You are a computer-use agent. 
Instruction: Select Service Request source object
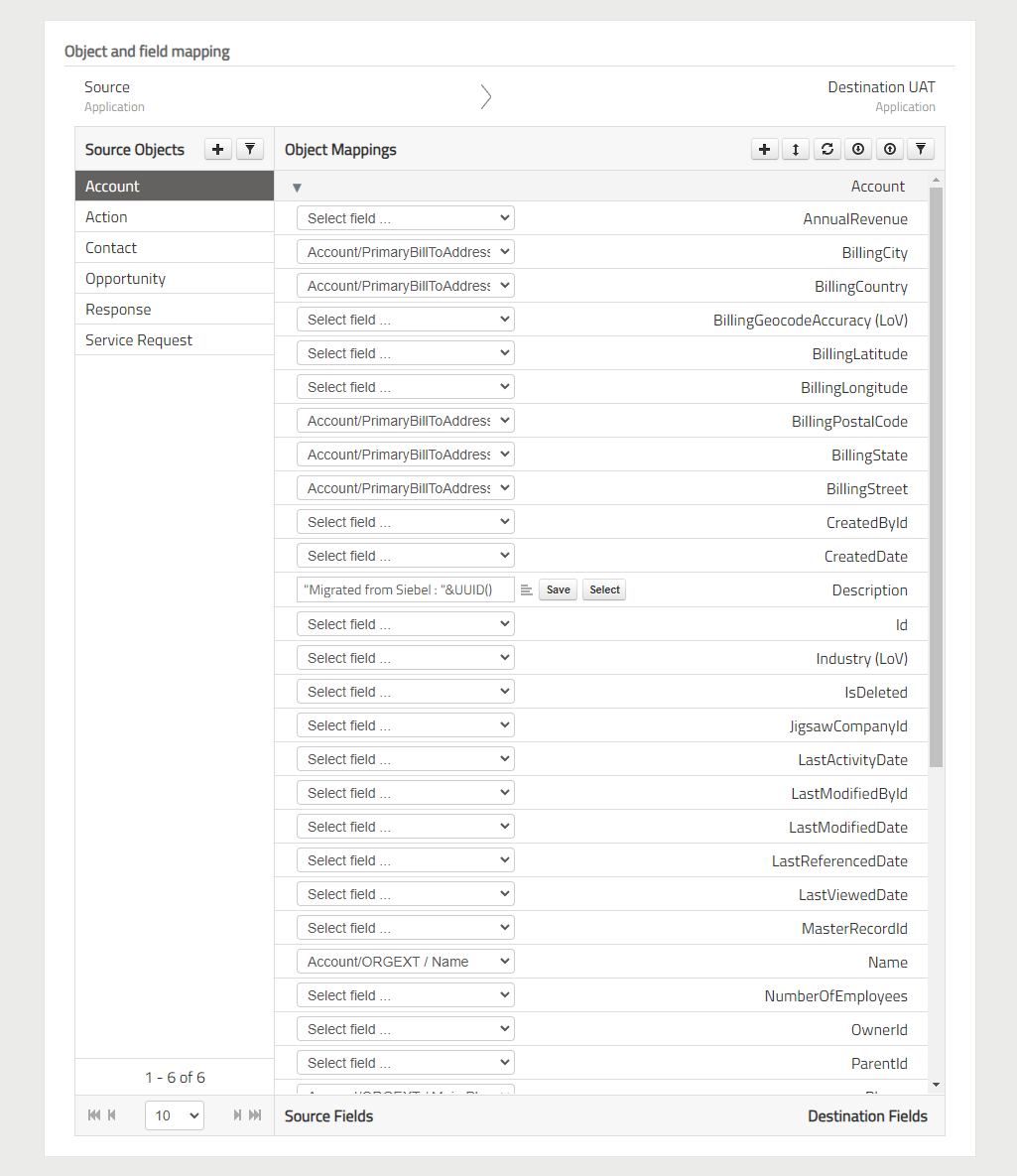[139, 340]
